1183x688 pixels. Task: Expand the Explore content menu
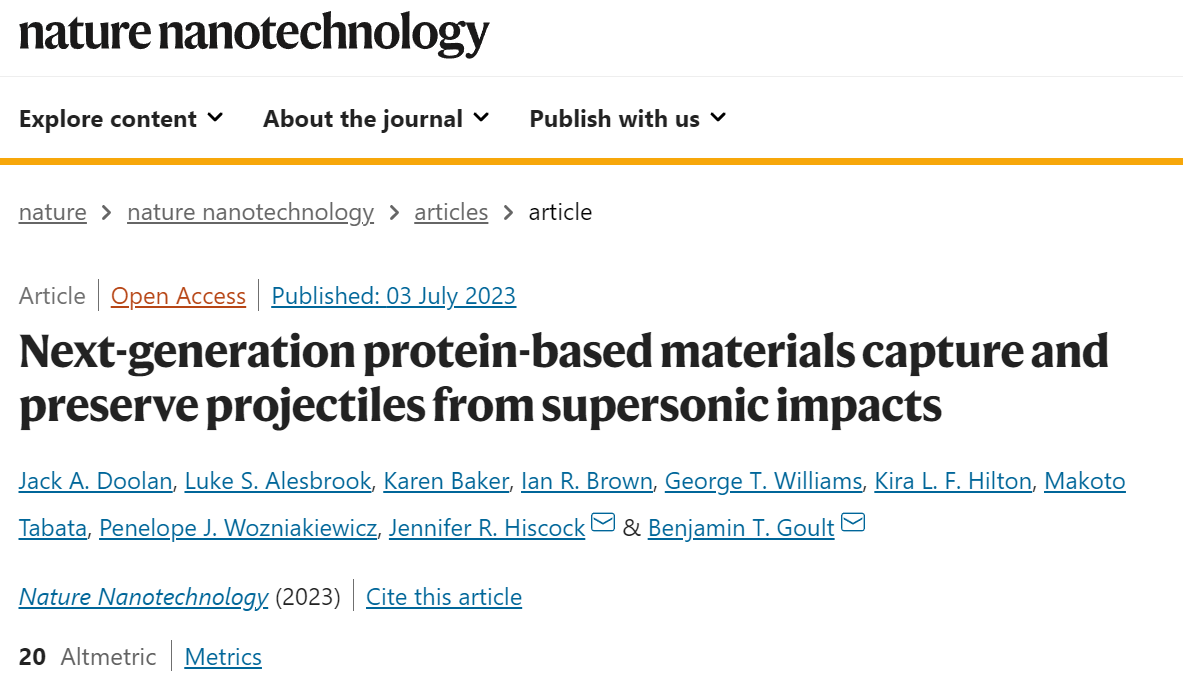point(121,118)
